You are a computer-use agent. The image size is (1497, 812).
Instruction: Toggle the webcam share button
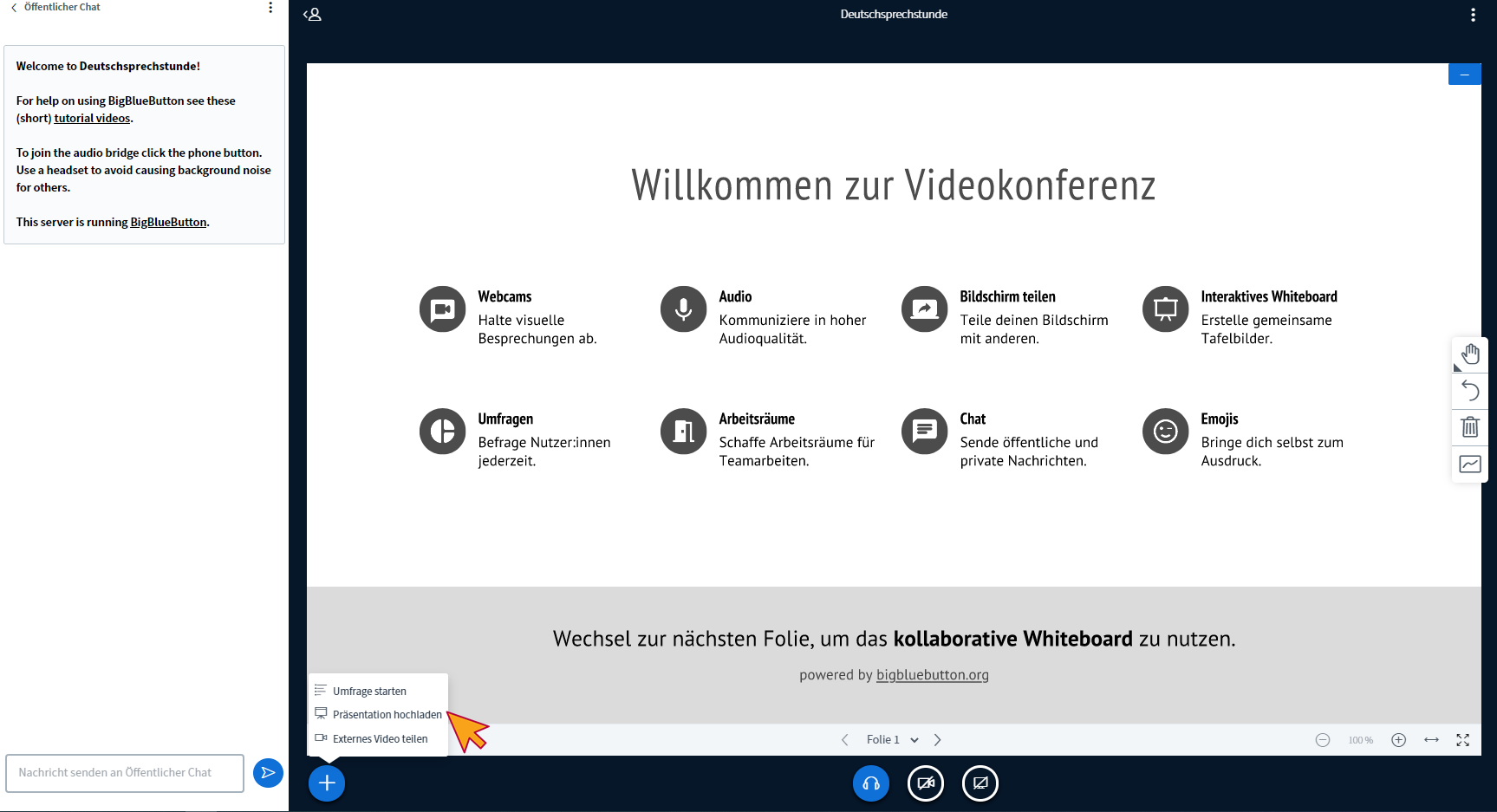[x=926, y=783]
